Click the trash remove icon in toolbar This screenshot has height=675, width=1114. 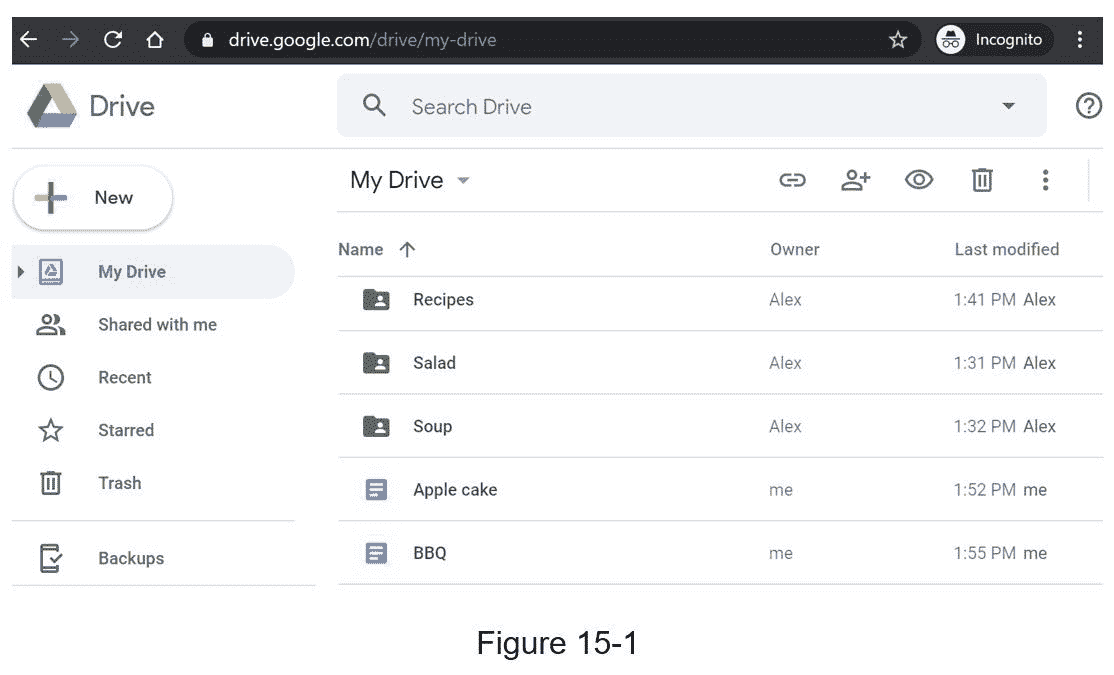(982, 180)
